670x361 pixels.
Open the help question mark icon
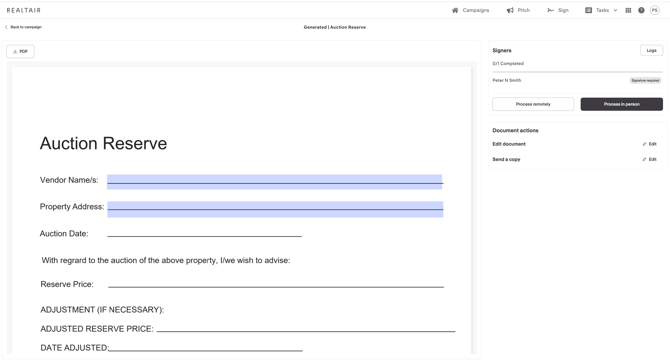[641, 10]
